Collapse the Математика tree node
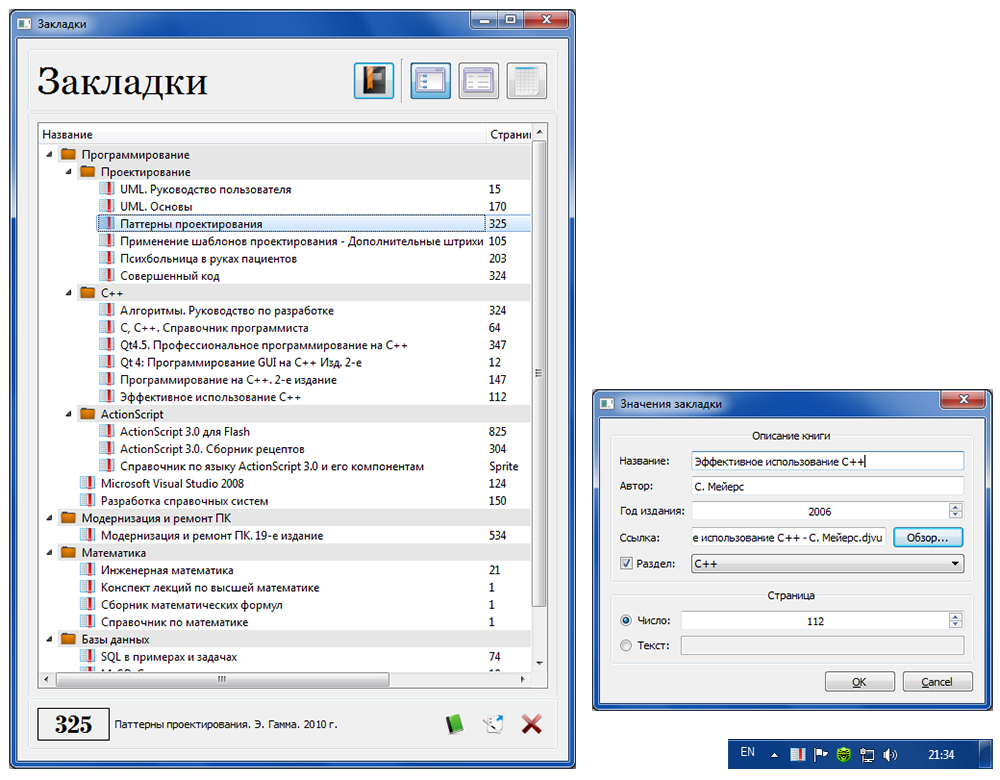 (x=49, y=552)
